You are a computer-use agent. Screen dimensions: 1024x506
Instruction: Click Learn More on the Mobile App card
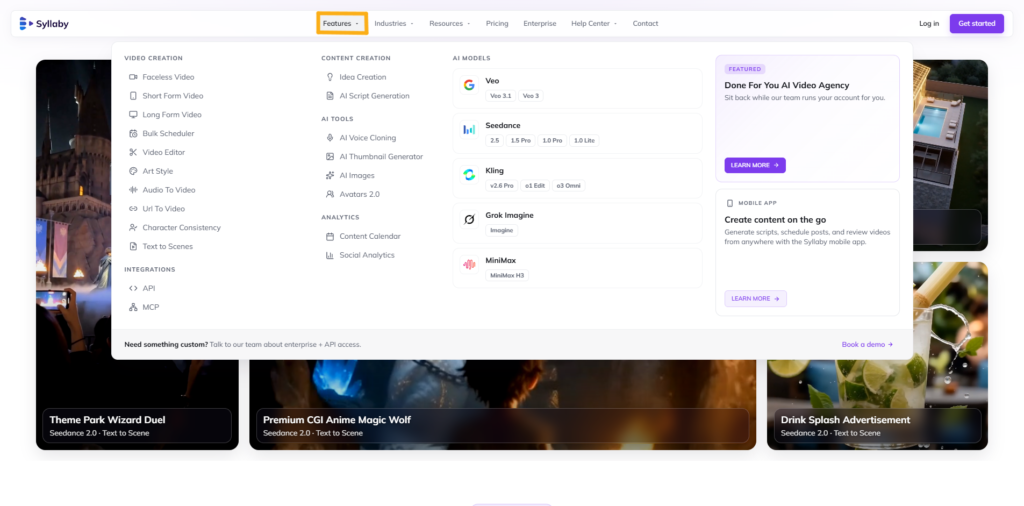755,298
